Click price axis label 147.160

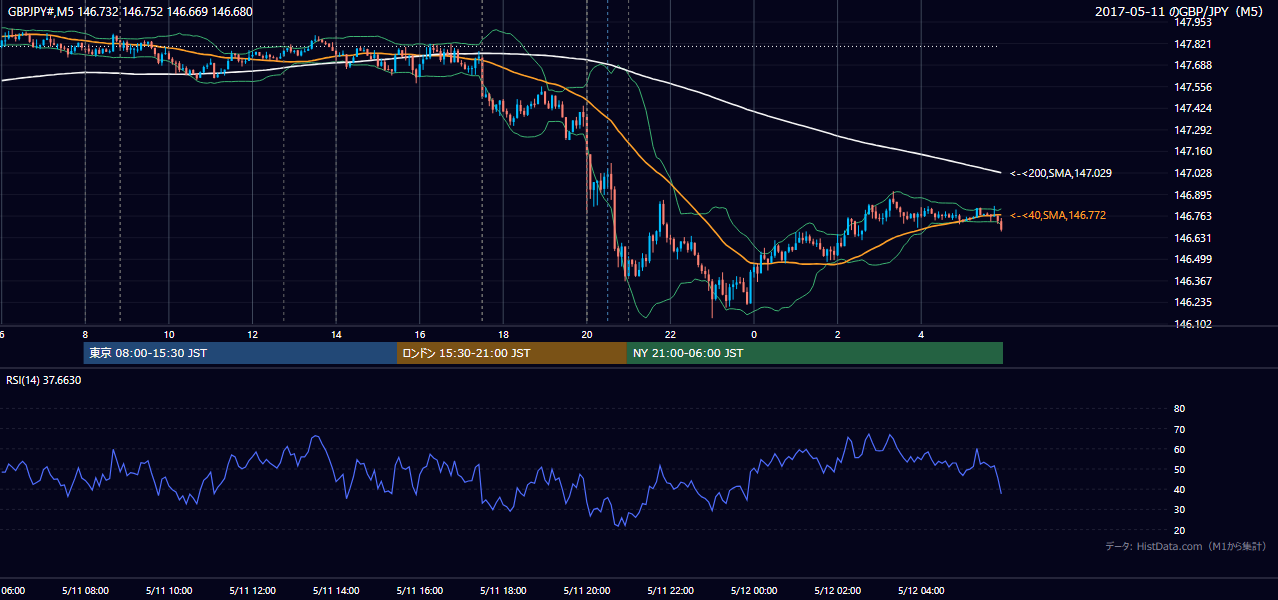pos(1193,151)
